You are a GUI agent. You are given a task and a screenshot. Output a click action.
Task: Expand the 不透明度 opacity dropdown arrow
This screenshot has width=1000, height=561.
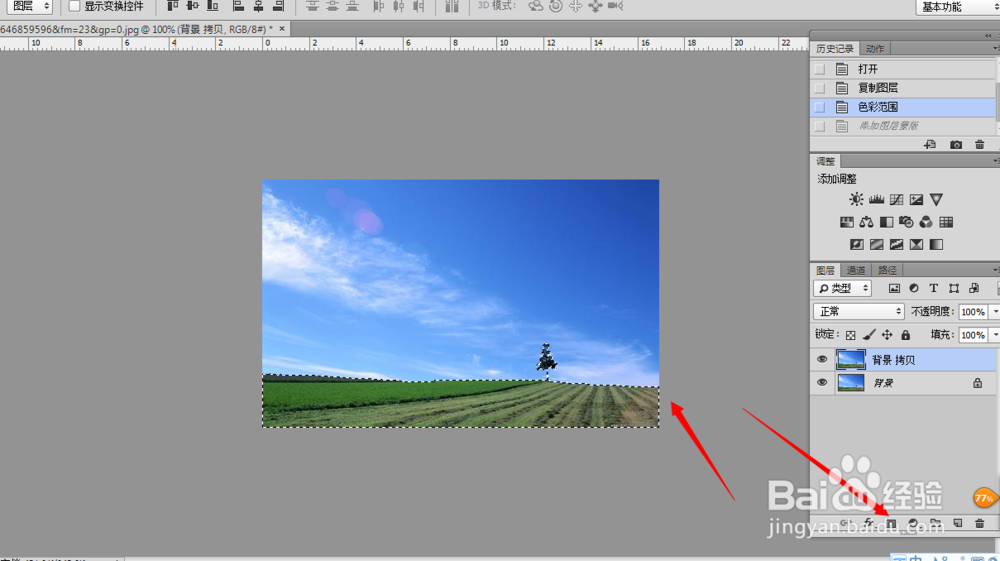coord(995,312)
